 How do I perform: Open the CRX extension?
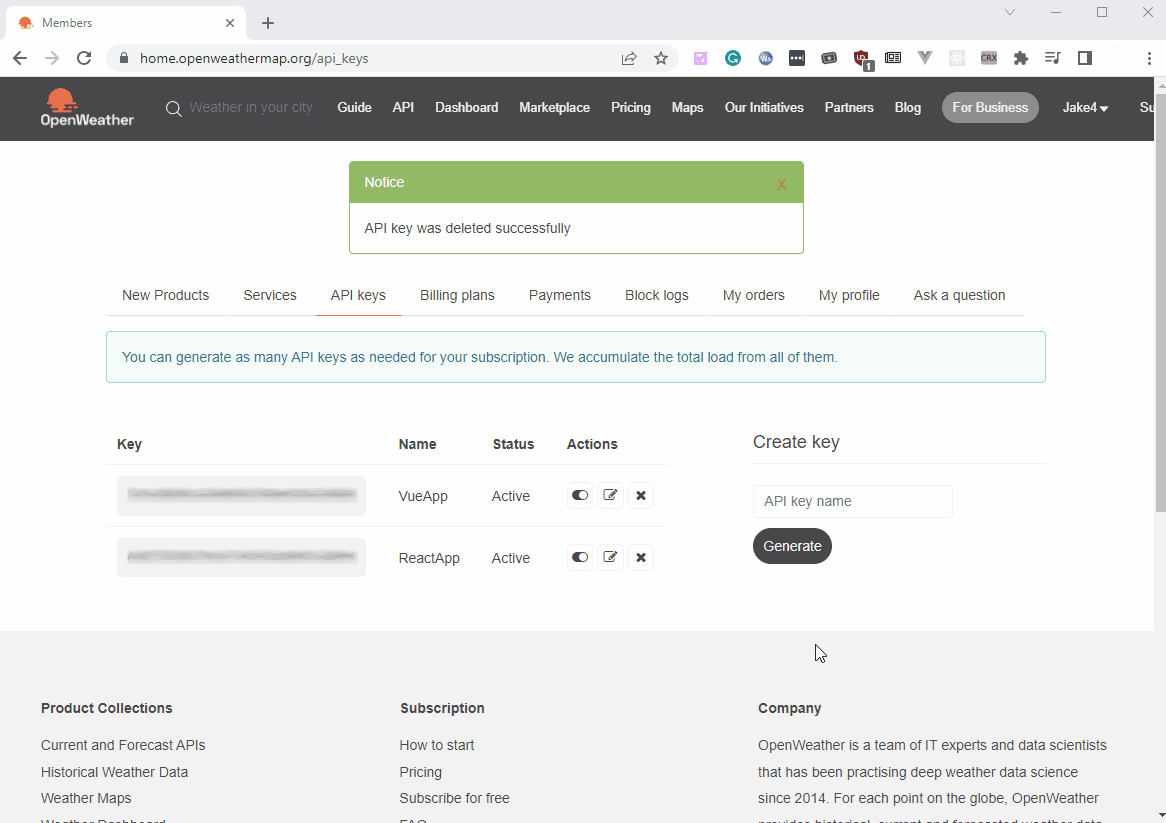click(989, 58)
